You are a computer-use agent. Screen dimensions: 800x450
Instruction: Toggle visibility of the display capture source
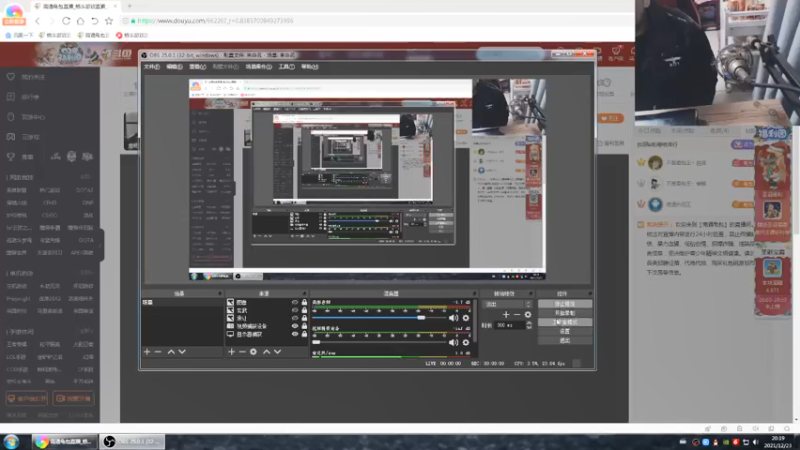pos(295,334)
